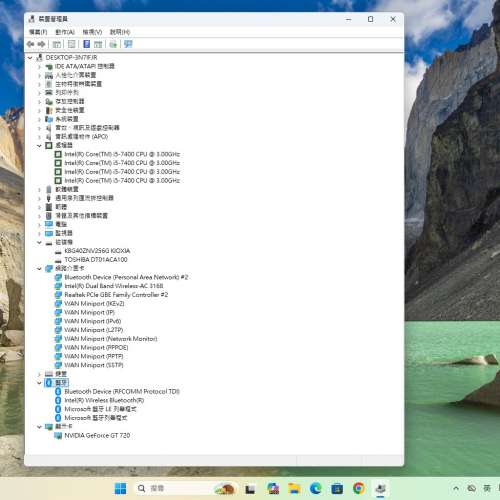Click the show/hide console tree toolbar icon

point(57,44)
